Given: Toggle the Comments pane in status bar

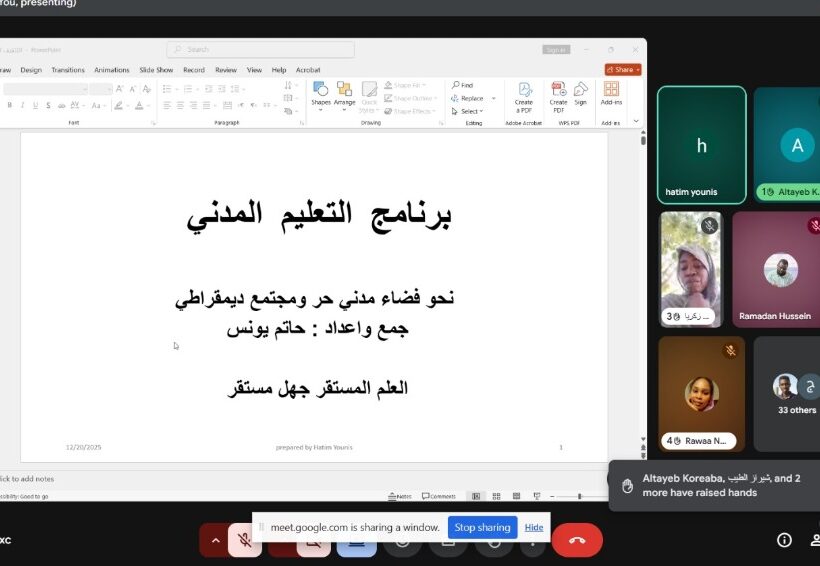Looking at the screenshot, I should [x=439, y=496].
